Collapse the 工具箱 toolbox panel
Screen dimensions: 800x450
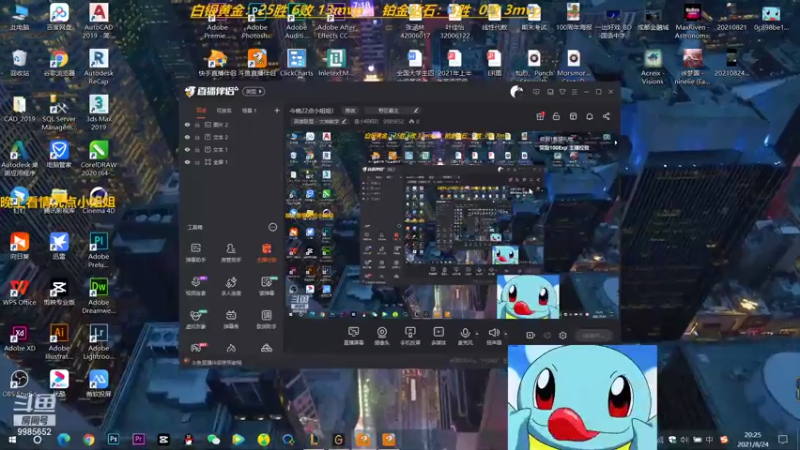[272, 227]
